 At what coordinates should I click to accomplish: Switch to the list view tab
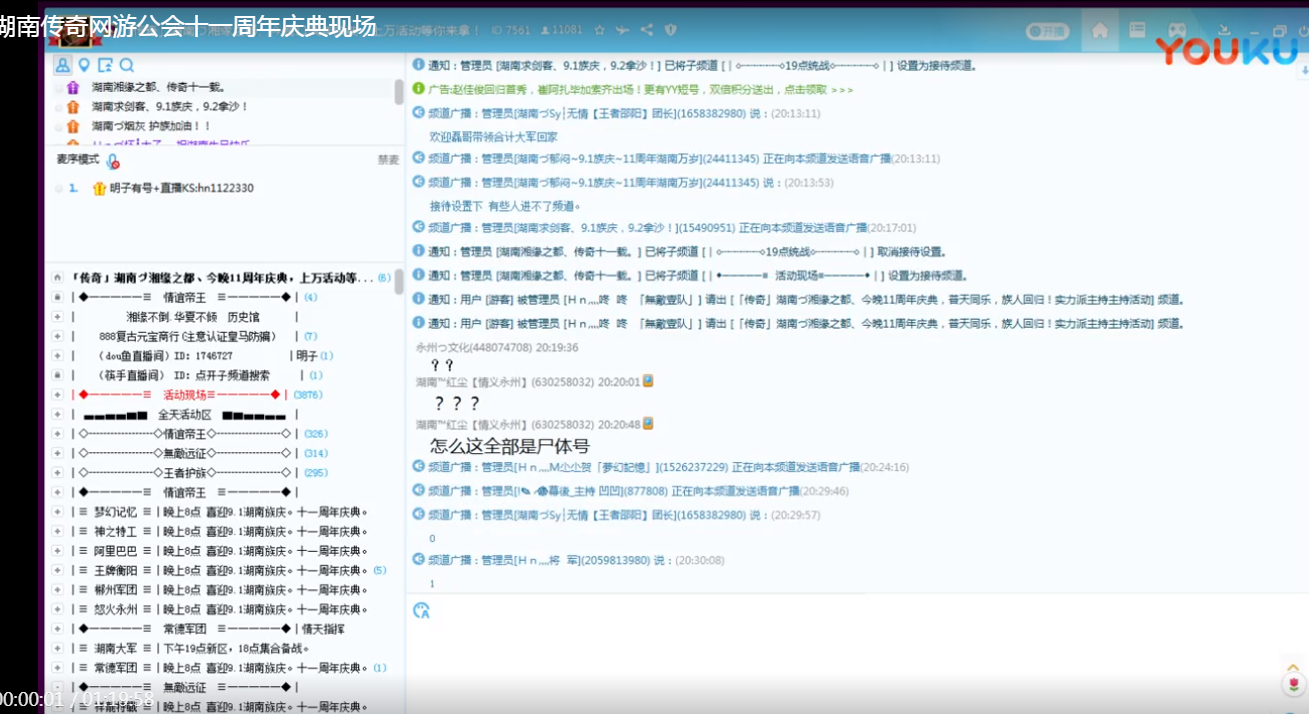pos(1137,30)
